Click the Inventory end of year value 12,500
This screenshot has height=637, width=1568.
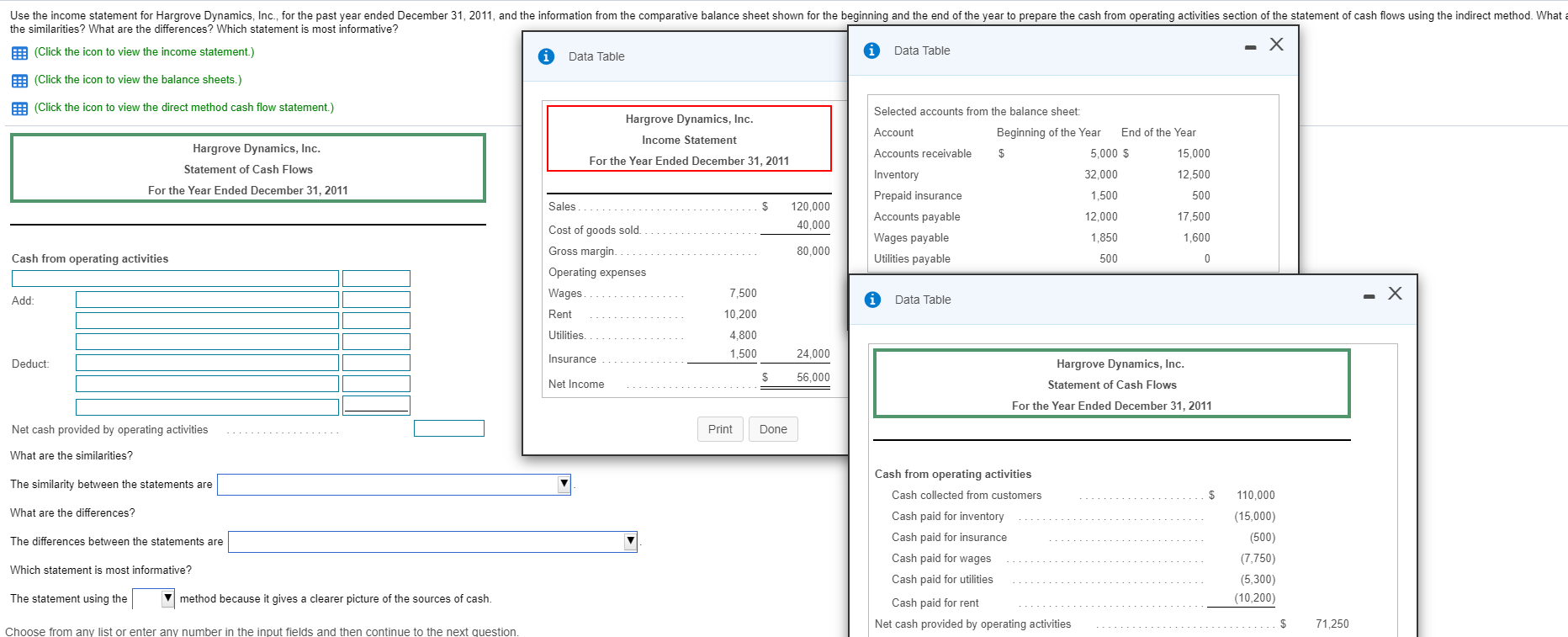1194,175
